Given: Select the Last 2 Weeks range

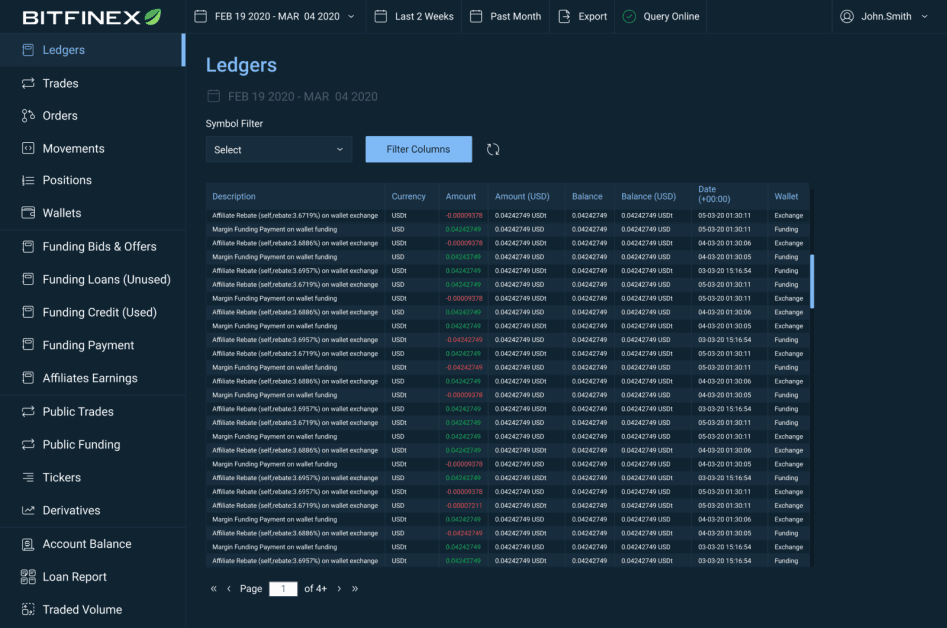Looking at the screenshot, I should (424, 16).
